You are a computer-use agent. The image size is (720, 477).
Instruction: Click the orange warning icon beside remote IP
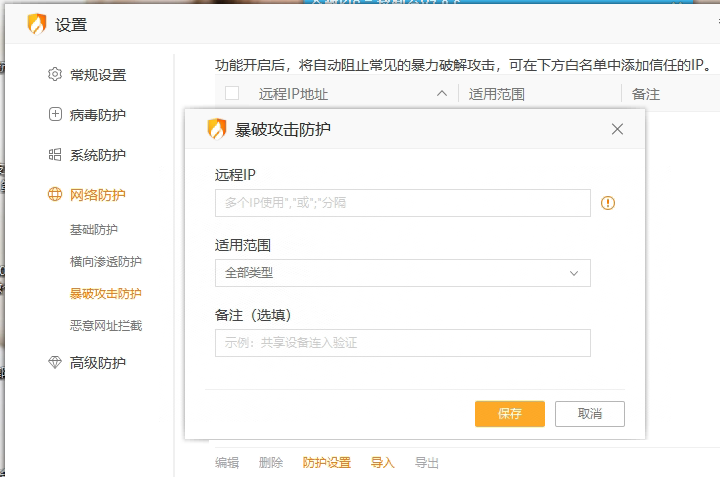(608, 203)
